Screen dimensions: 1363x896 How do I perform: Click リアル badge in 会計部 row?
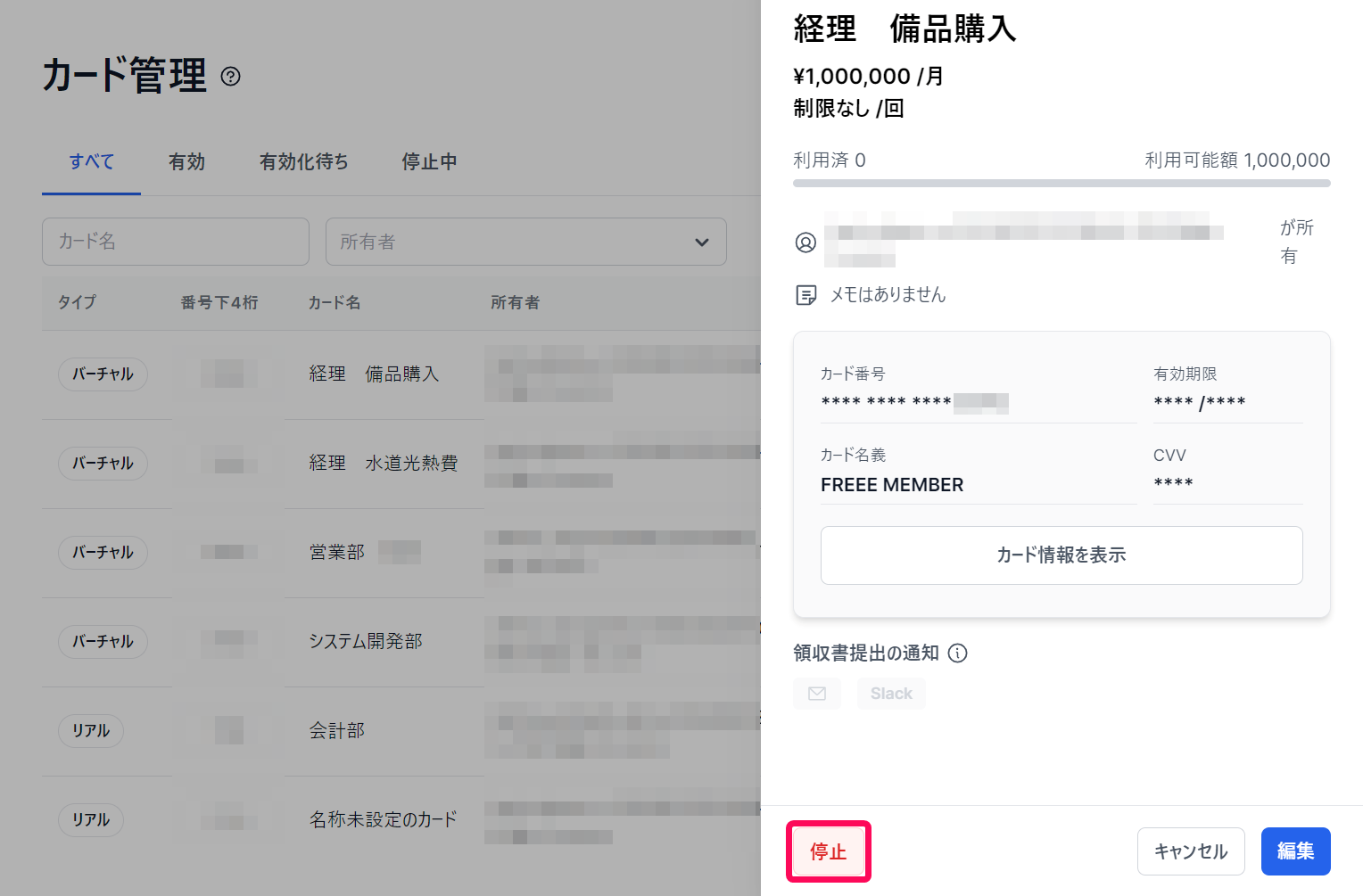coord(91,731)
